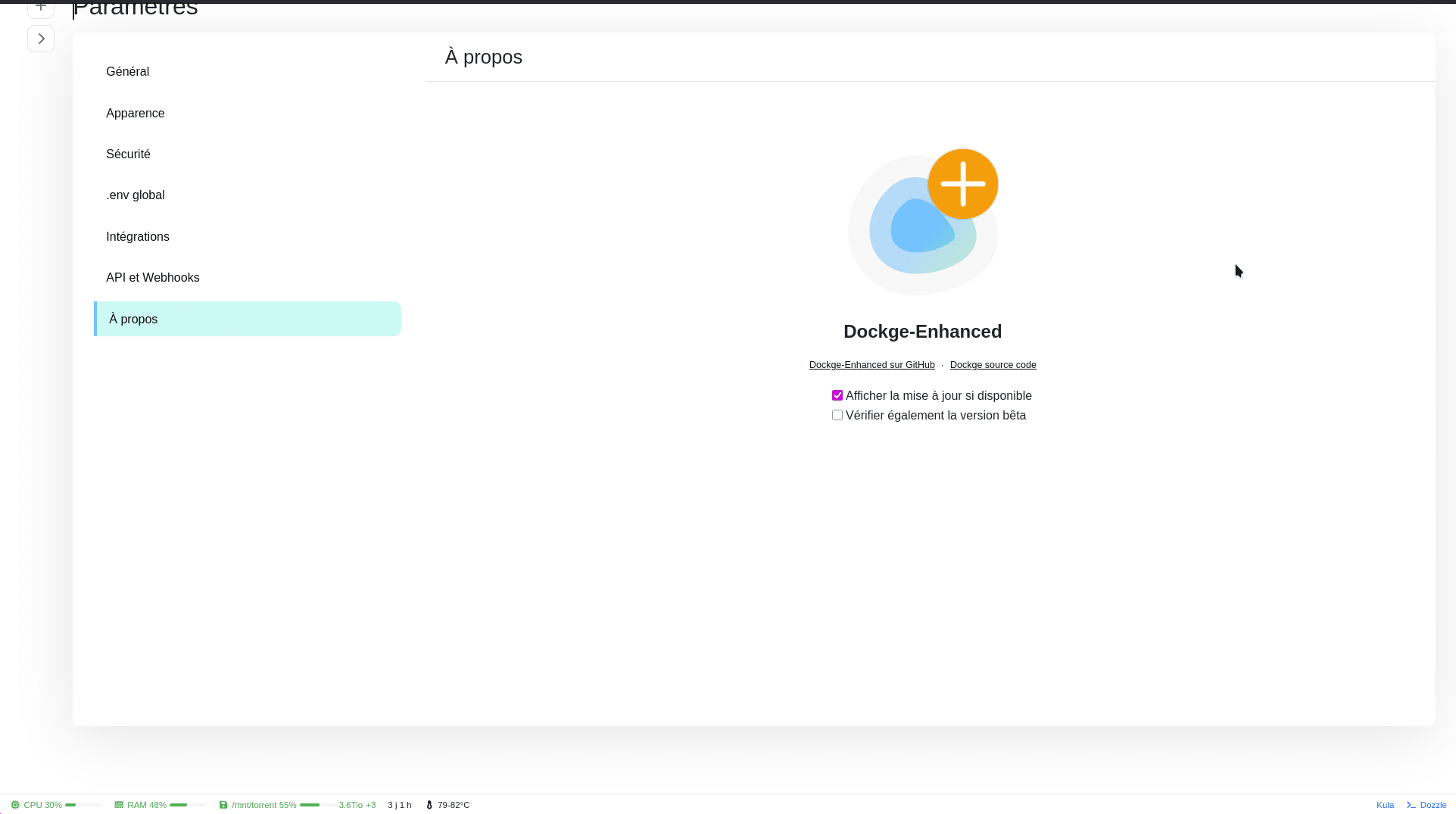Click the +3 more disks indicator
Viewport: 1456px width, 814px height.
click(x=371, y=805)
